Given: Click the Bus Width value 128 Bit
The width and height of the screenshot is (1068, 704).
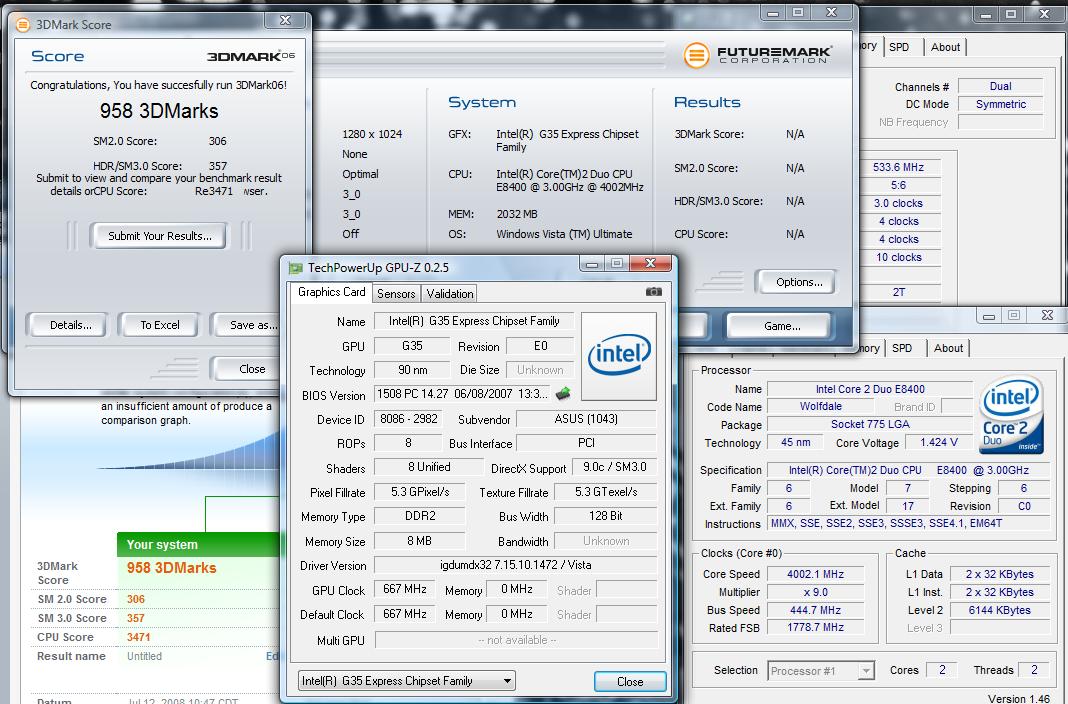Looking at the screenshot, I should click(x=606, y=516).
